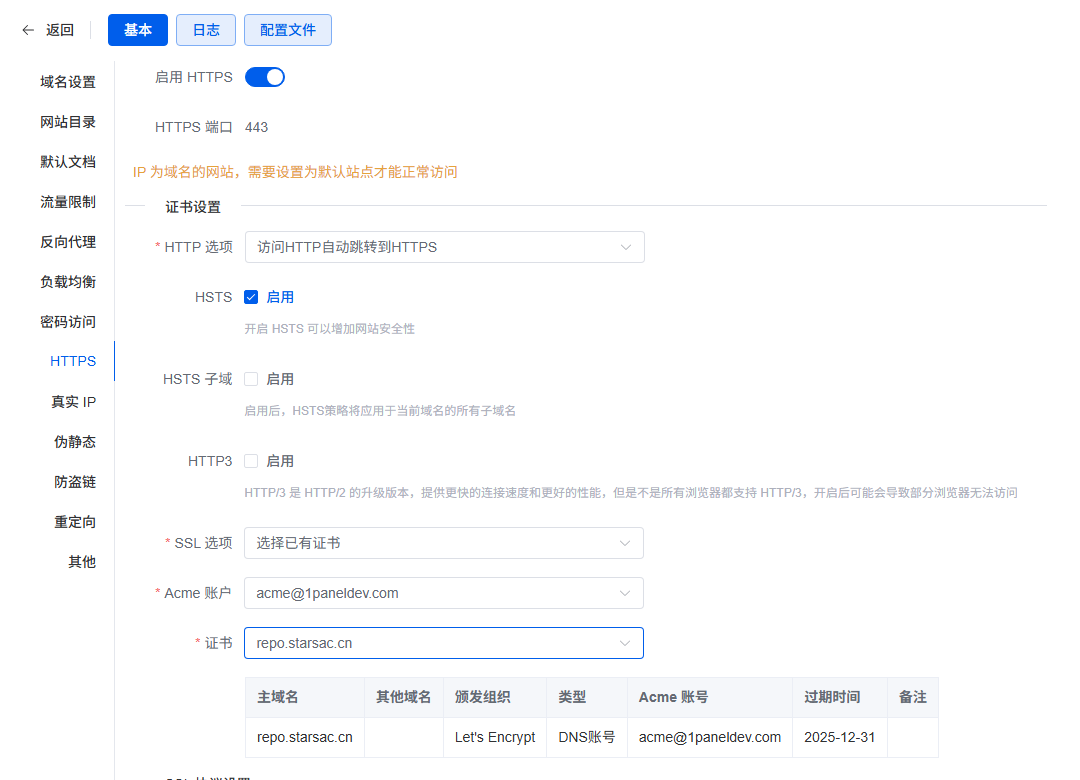Click the 防盗链 sidebar item
1080x780 pixels.
pos(75,482)
